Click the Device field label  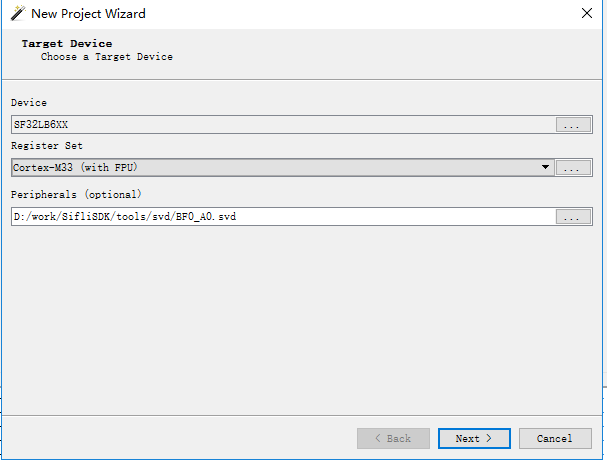click(x=29, y=103)
